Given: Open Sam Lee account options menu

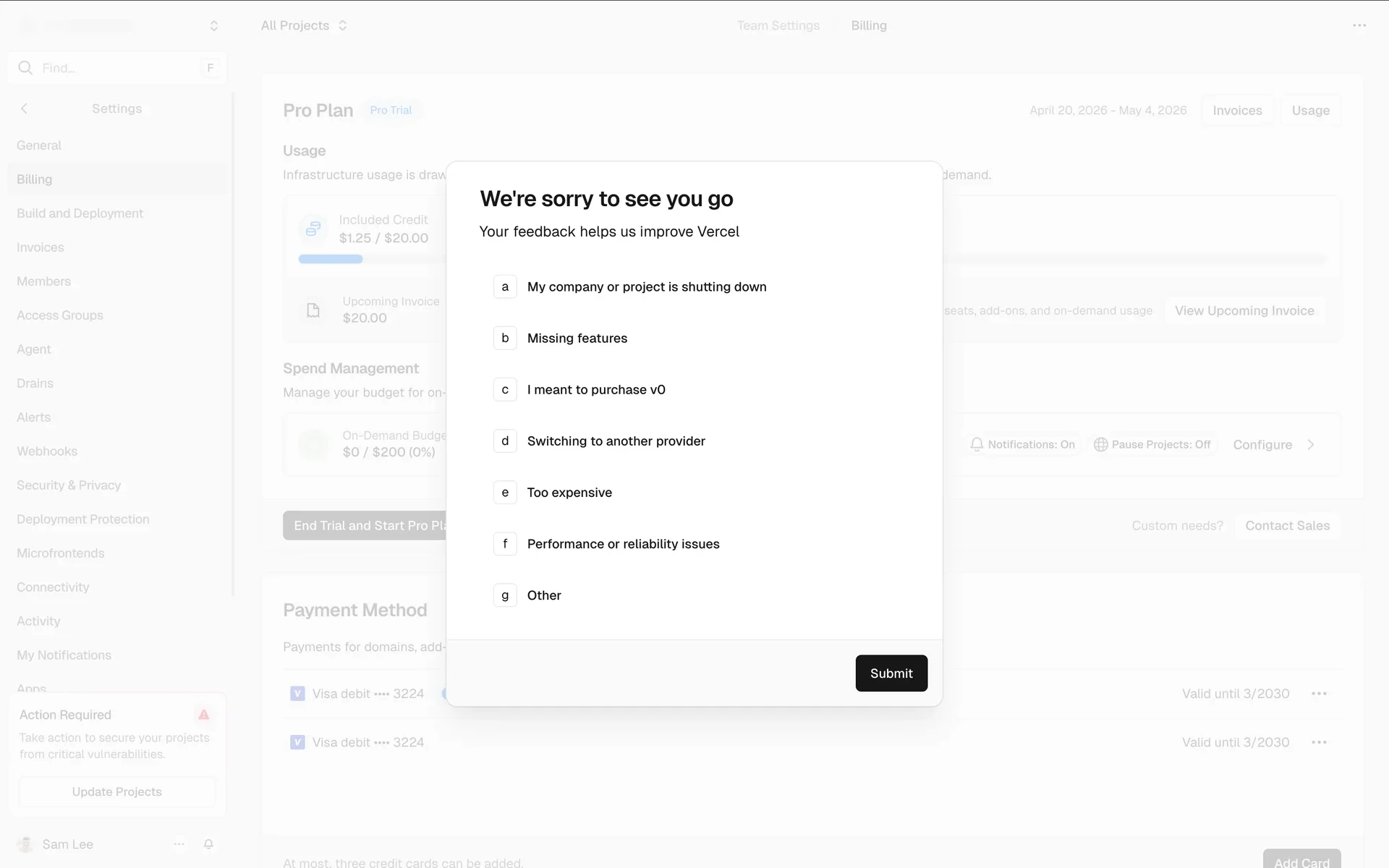Looking at the screenshot, I should [x=179, y=844].
